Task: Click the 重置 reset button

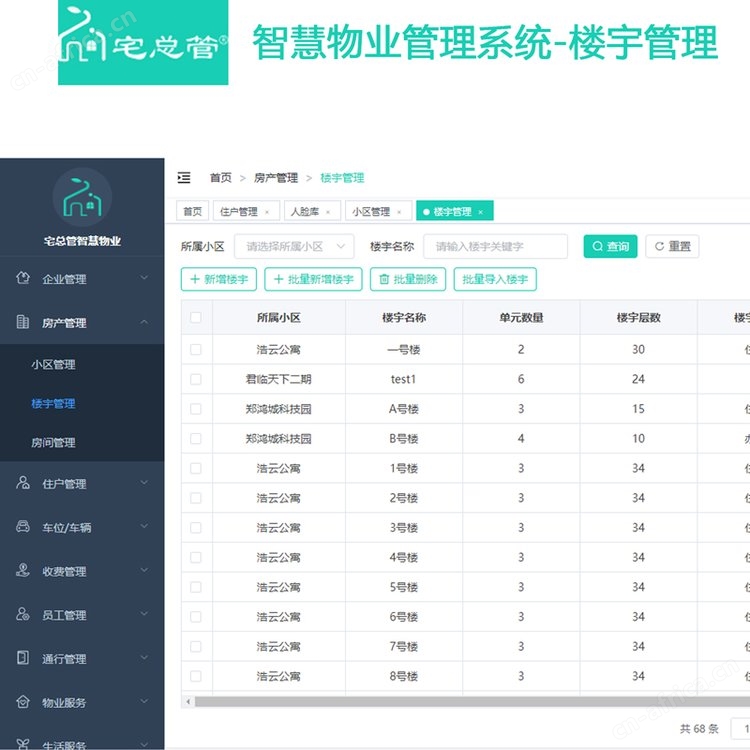Action: coord(672,246)
